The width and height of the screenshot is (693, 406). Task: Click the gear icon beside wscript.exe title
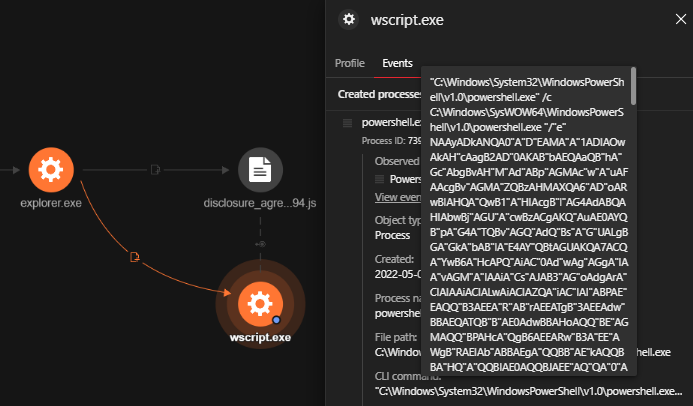pos(348,19)
